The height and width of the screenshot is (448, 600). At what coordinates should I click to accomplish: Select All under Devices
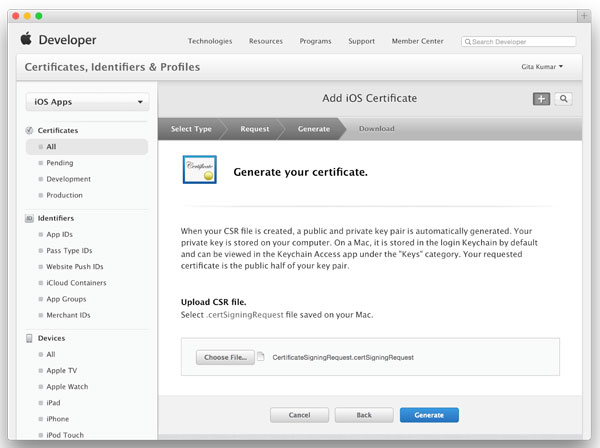click(51, 354)
